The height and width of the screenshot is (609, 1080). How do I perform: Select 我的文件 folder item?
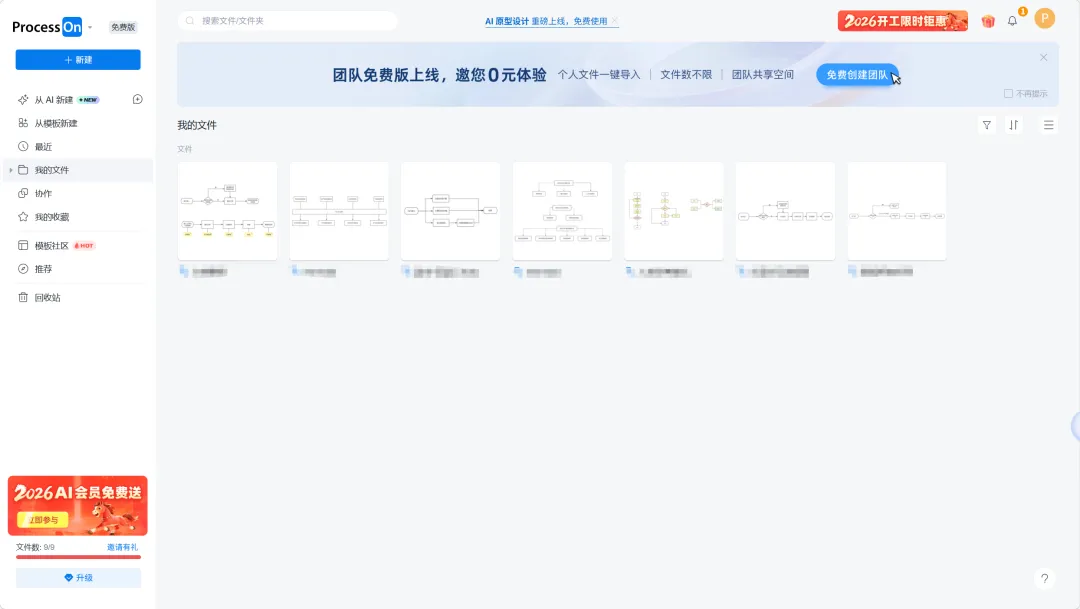pyautogui.click(x=79, y=170)
